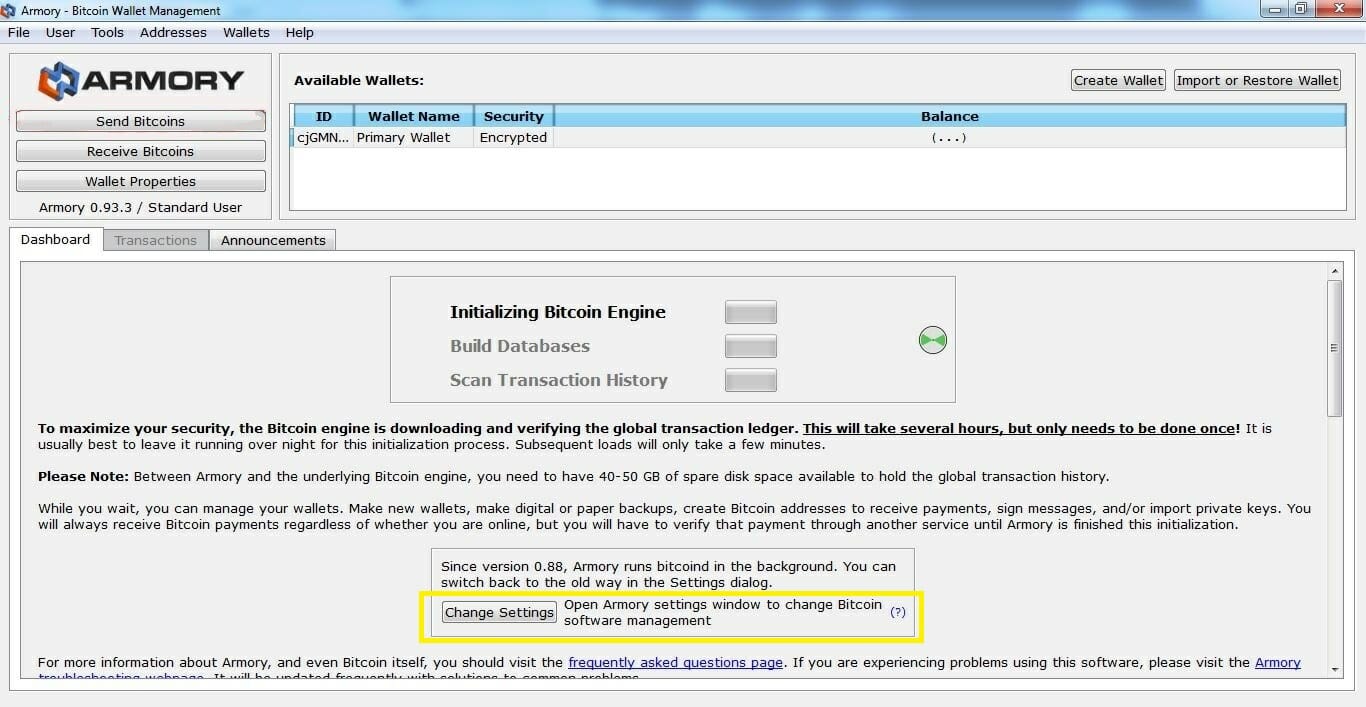Click the dashboard vertical scrollbar thumb

tap(1335, 348)
